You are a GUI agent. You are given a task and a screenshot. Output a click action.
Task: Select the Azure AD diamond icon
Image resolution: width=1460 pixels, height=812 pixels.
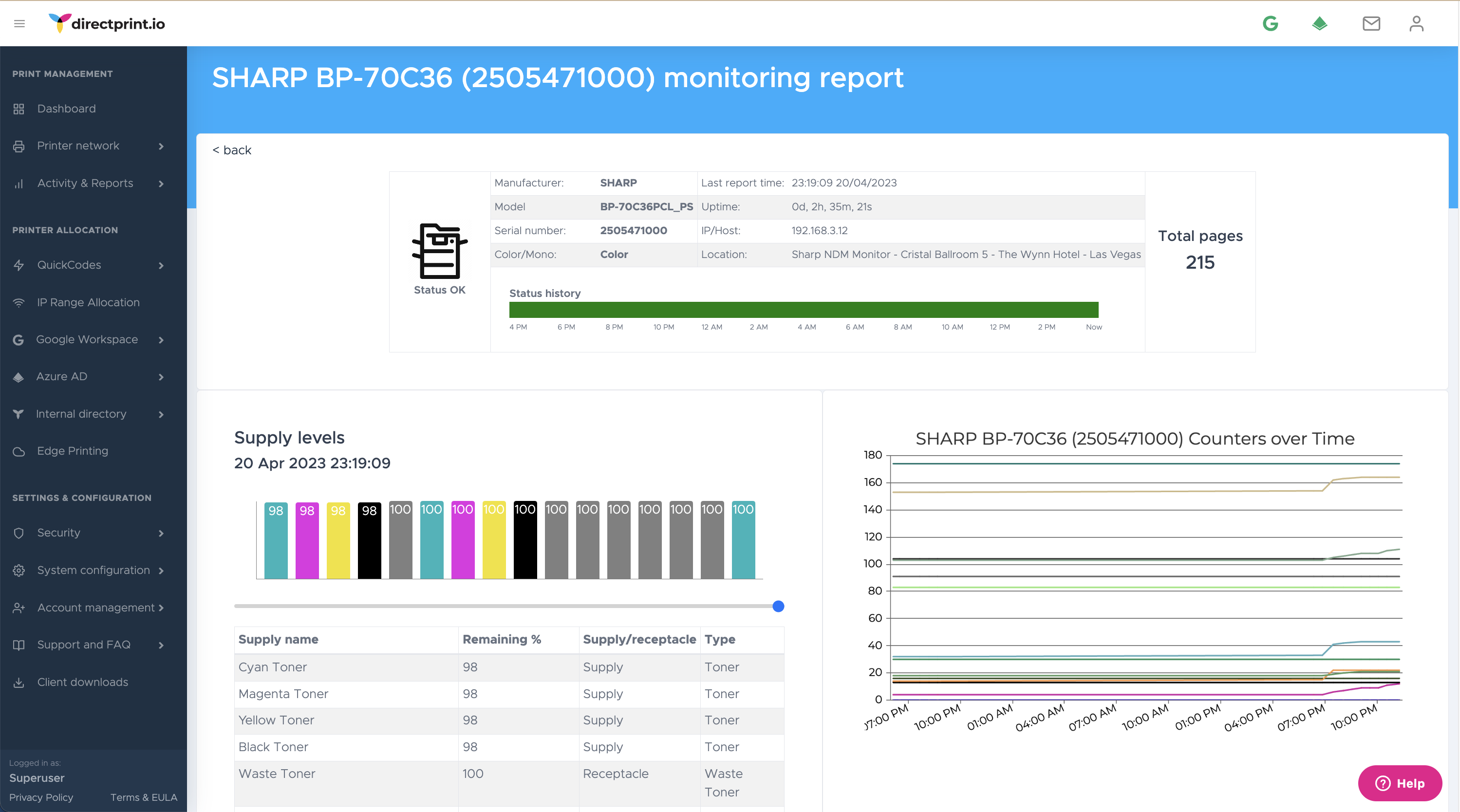[x=19, y=376]
